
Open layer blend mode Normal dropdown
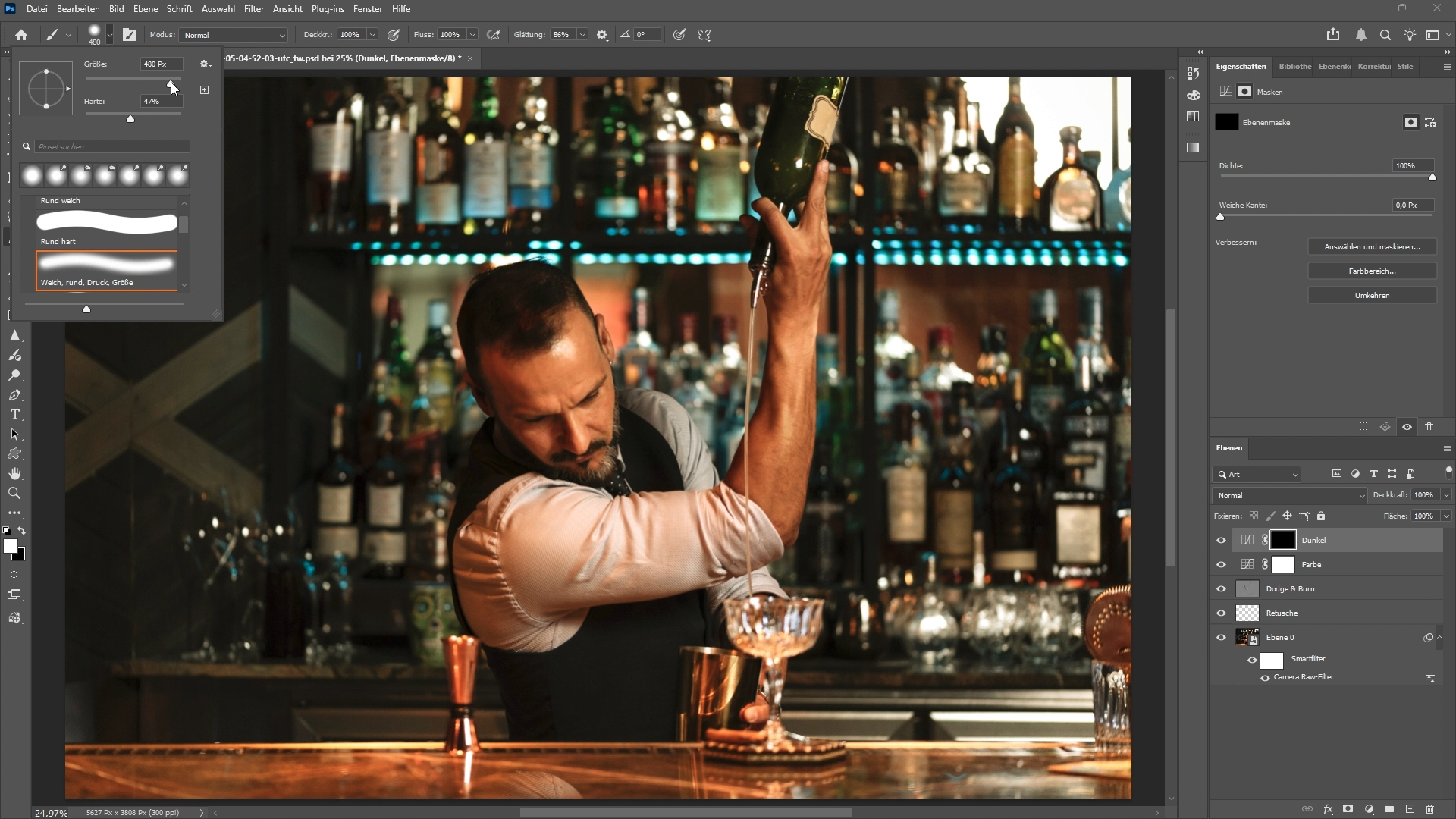coord(1289,495)
